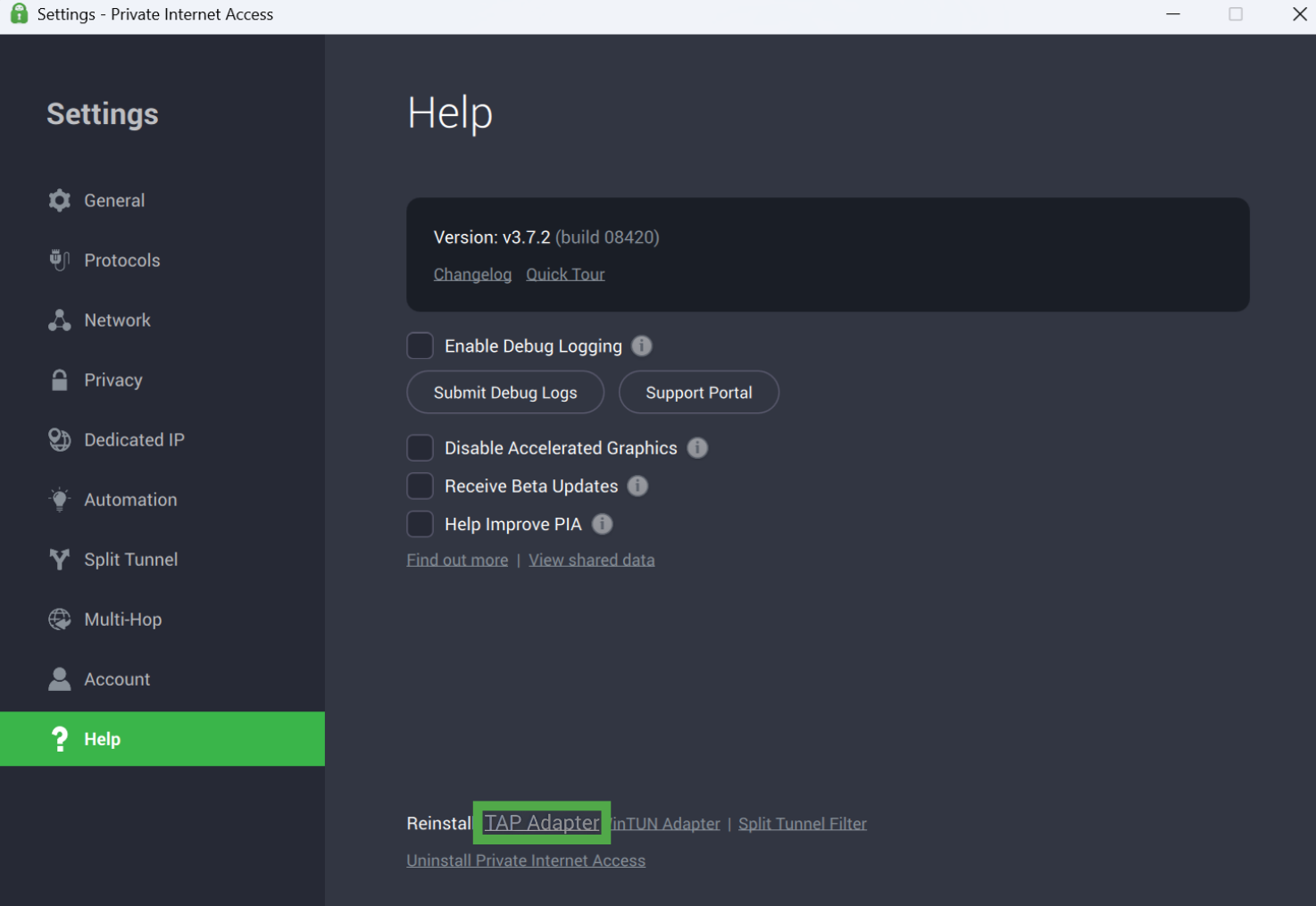This screenshot has height=906, width=1316.
Task: Click the Split Tunnel fork icon
Action: 60,560
